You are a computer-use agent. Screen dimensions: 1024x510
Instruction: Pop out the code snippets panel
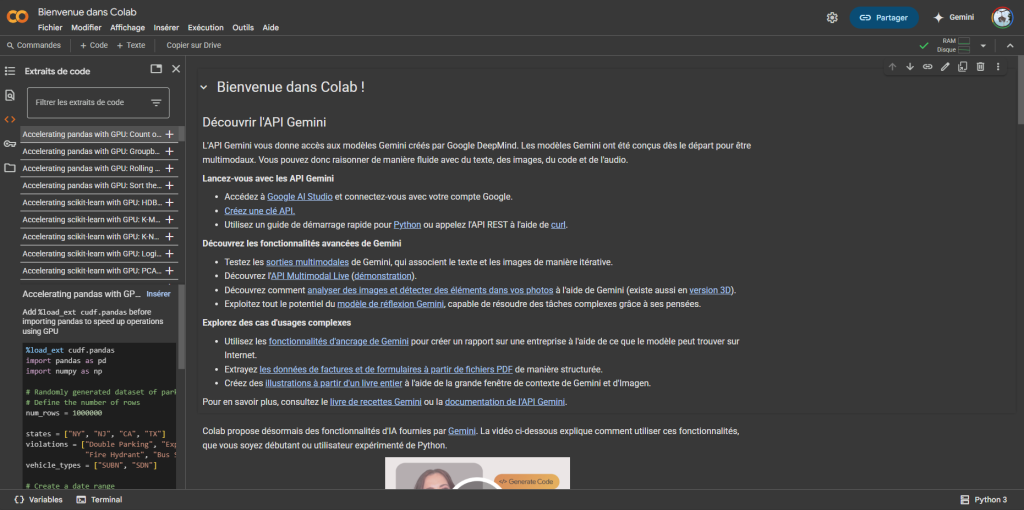click(155, 69)
